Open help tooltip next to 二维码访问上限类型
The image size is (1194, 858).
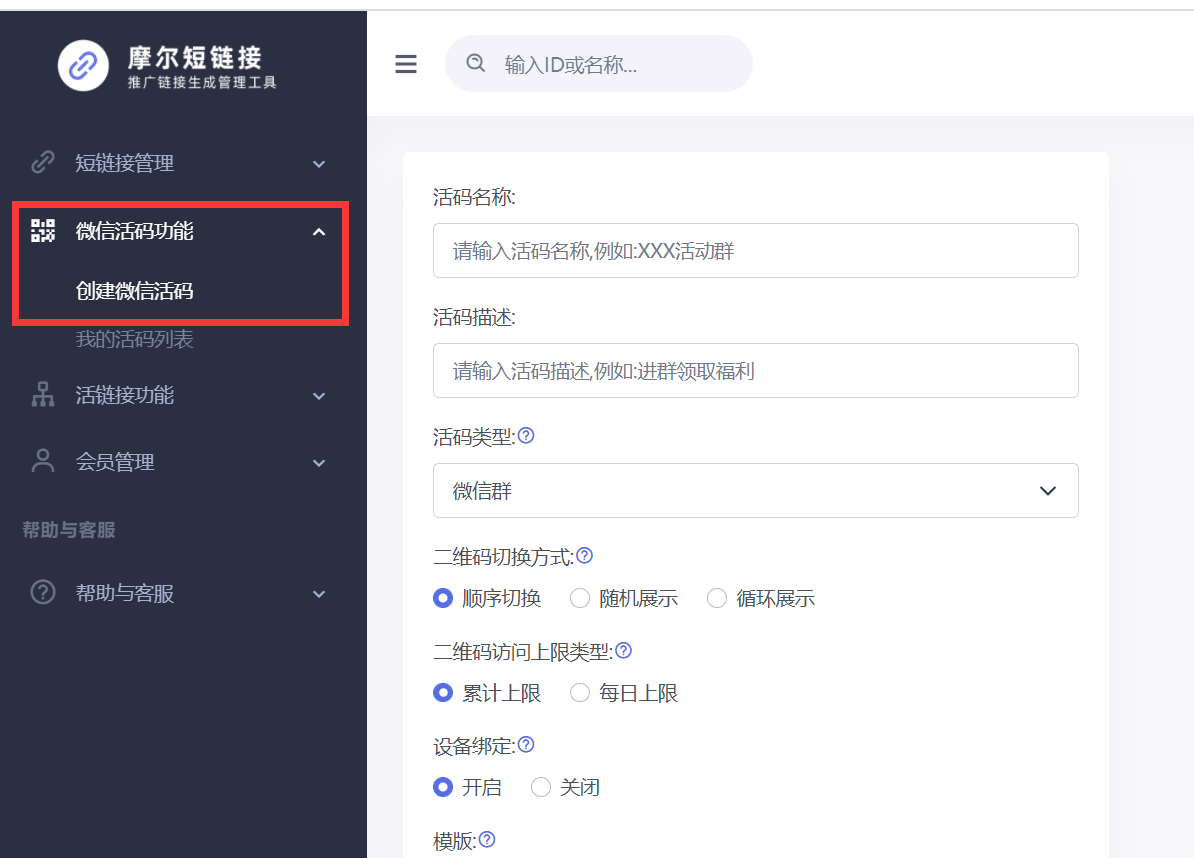624,651
